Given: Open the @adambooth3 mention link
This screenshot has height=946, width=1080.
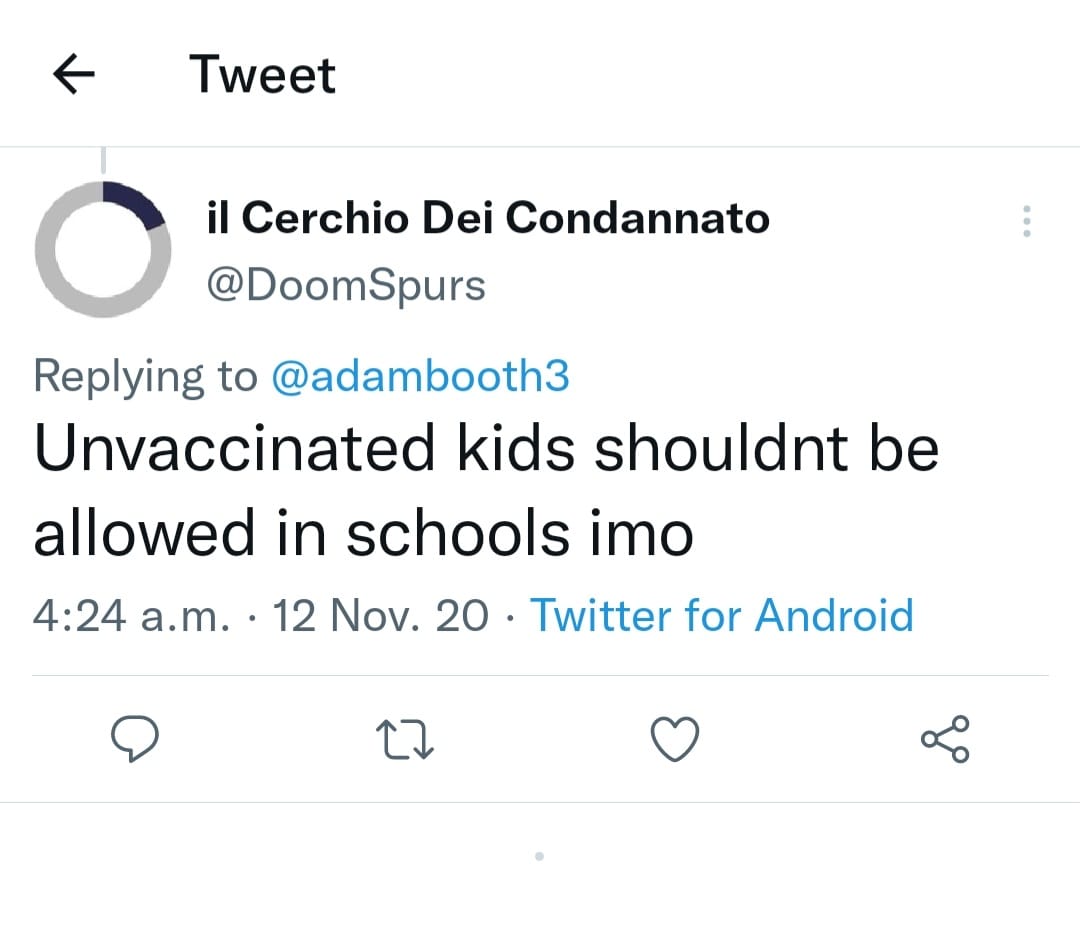Looking at the screenshot, I should [420, 375].
